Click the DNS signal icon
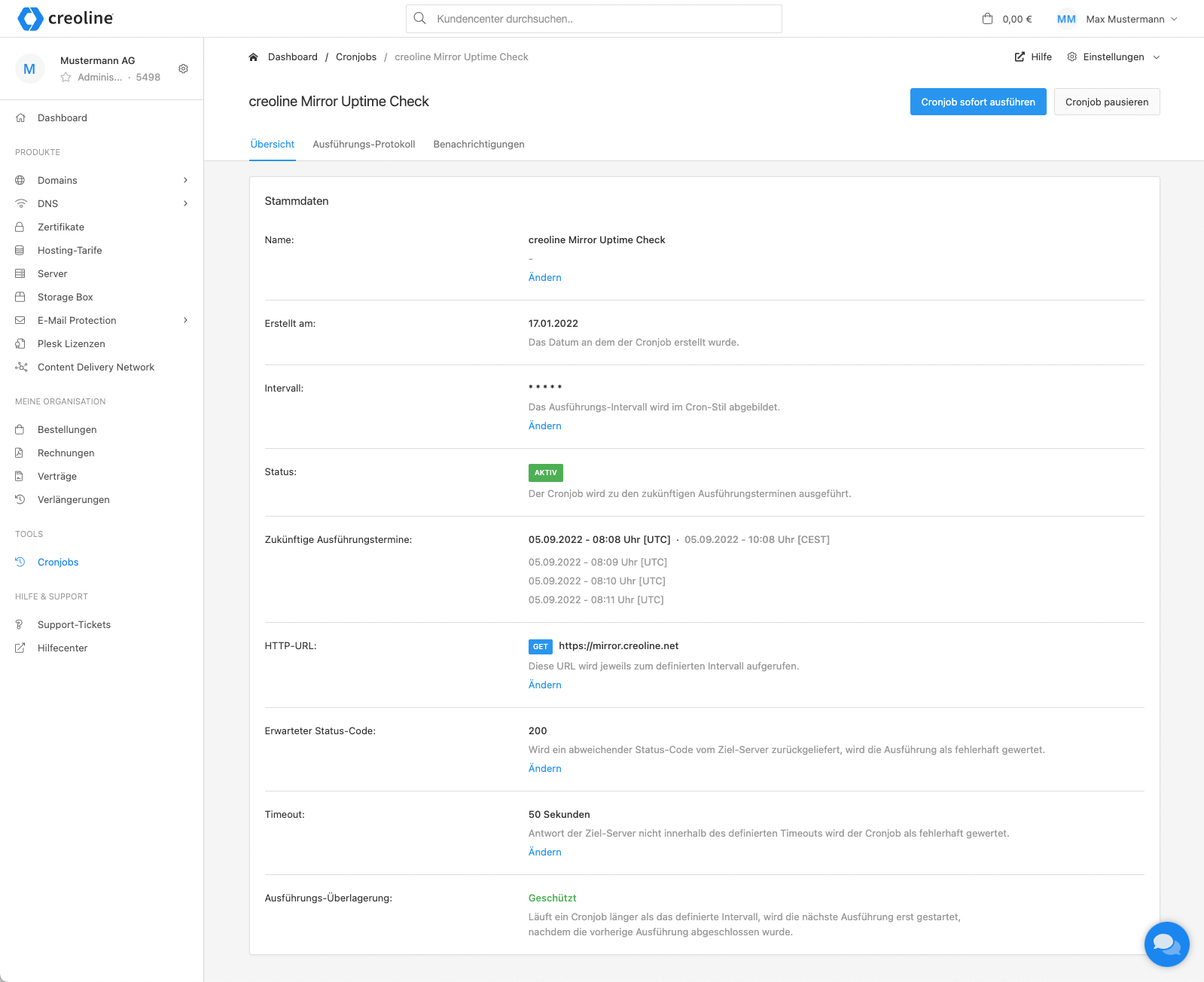Image resolution: width=1204 pixels, height=982 pixels. (x=20, y=203)
